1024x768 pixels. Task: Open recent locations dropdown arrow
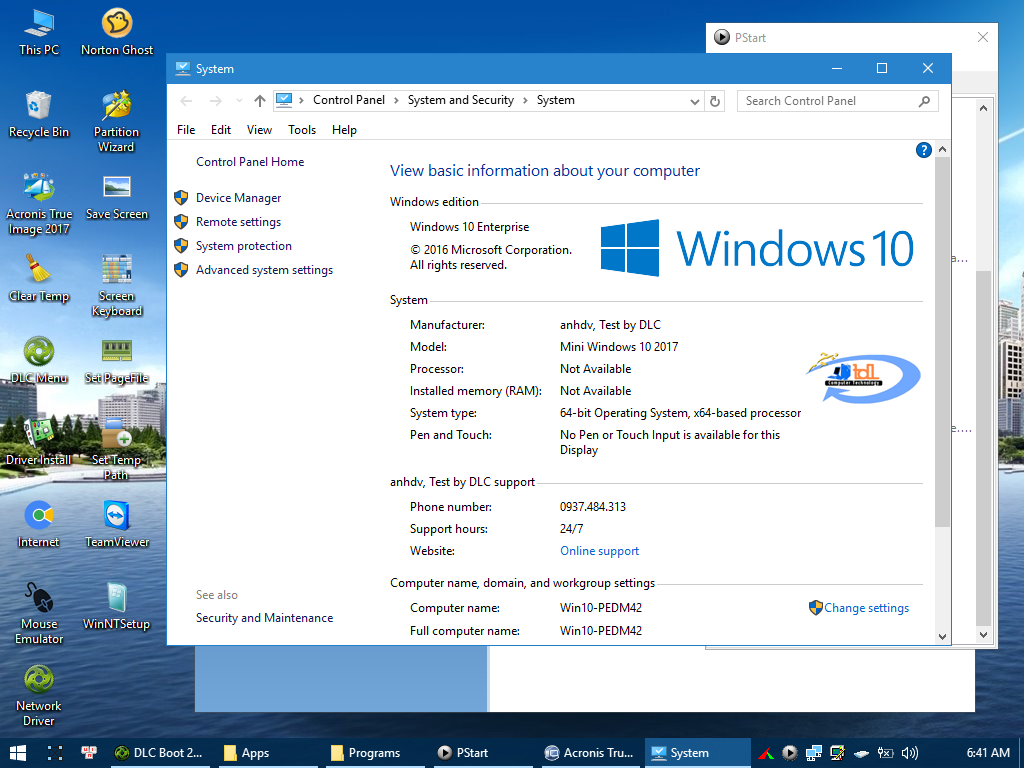point(239,101)
